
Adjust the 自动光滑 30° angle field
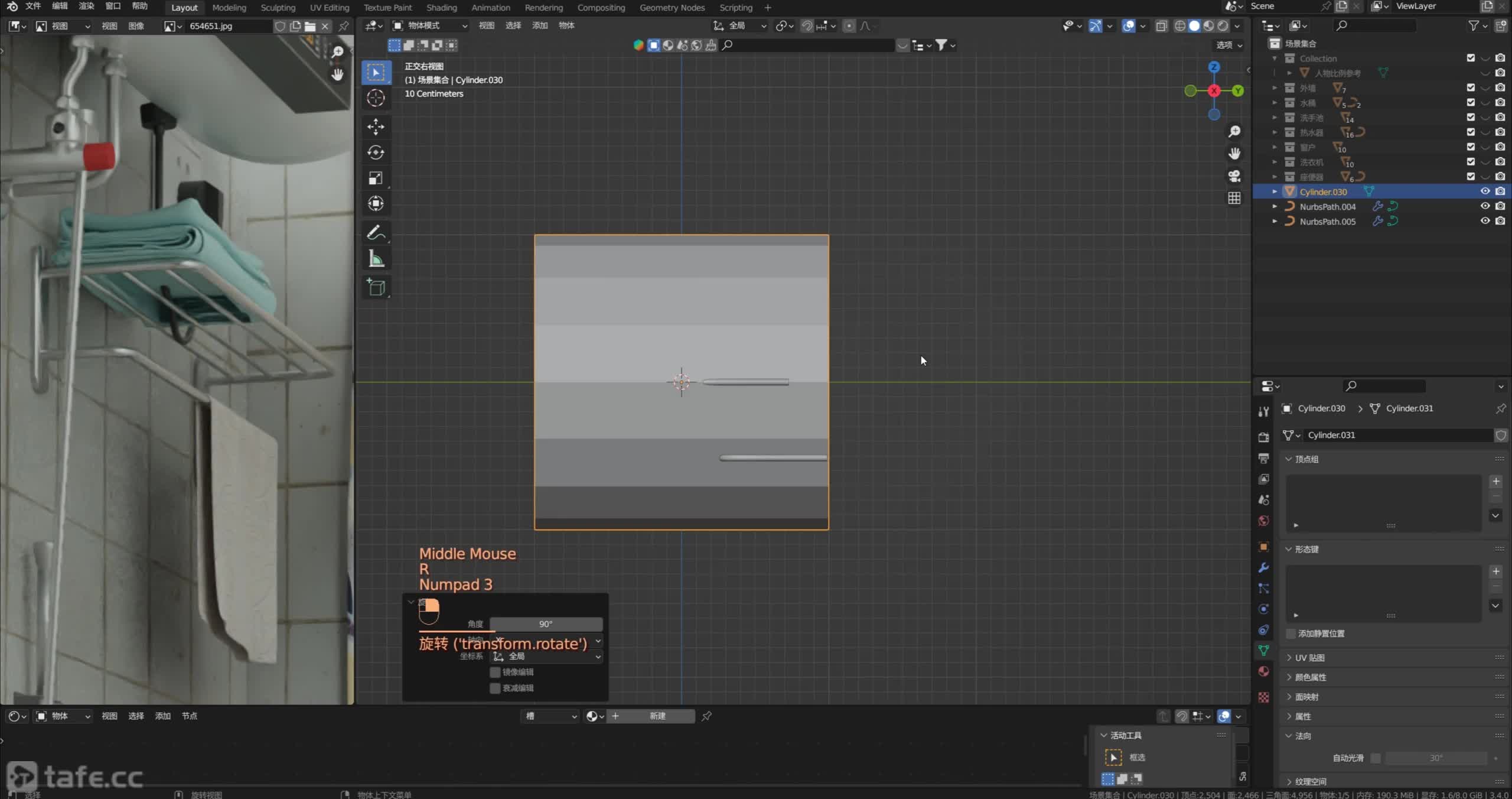click(1436, 758)
